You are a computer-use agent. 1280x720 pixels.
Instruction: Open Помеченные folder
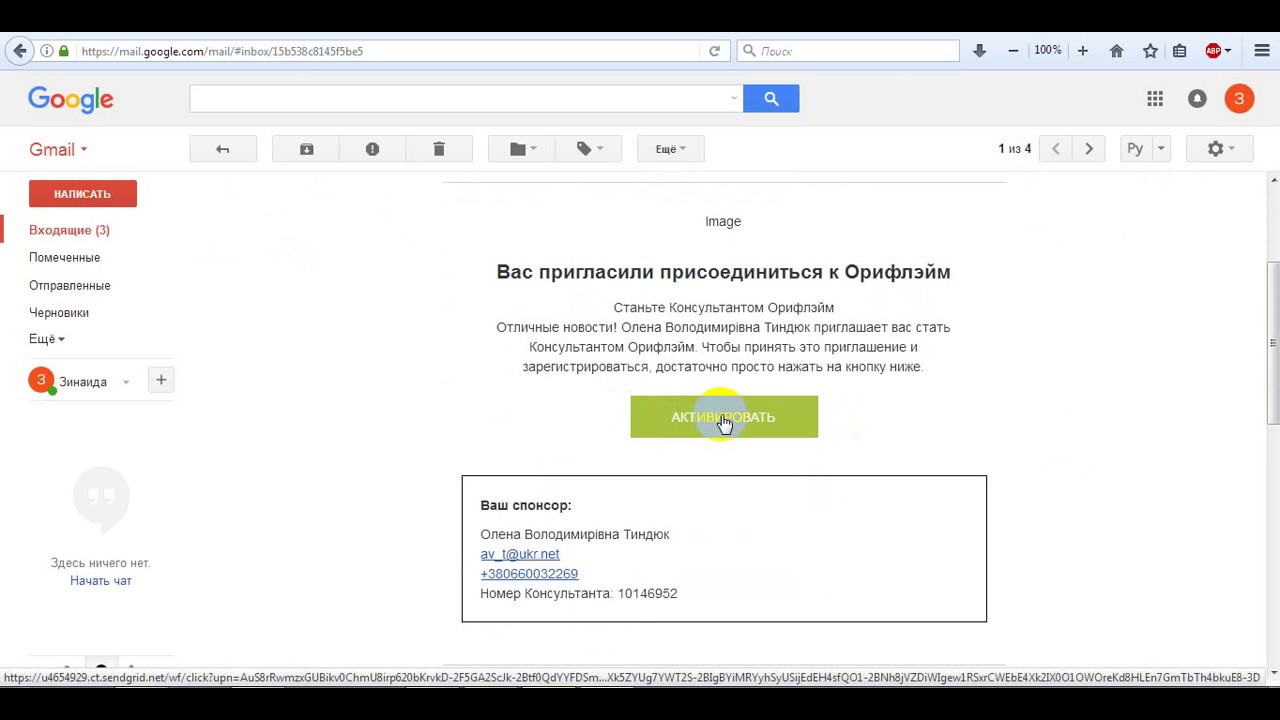[x=64, y=258]
